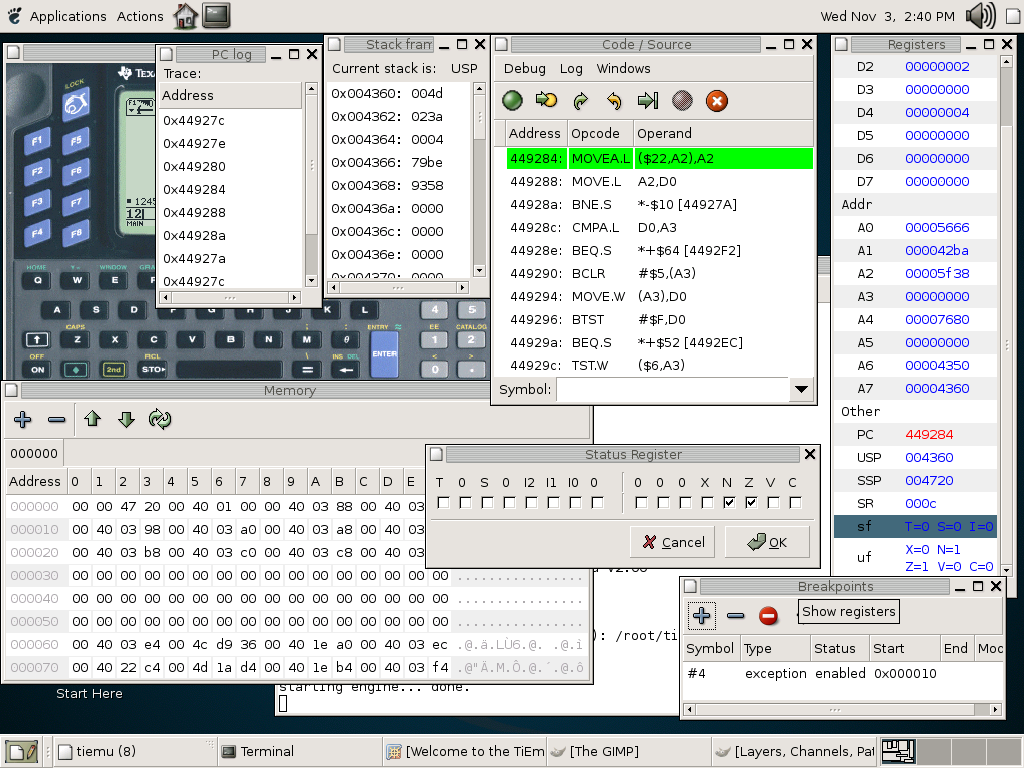The width and height of the screenshot is (1024, 768).
Task: Click the calculator ENTER key
Action: 384,354
